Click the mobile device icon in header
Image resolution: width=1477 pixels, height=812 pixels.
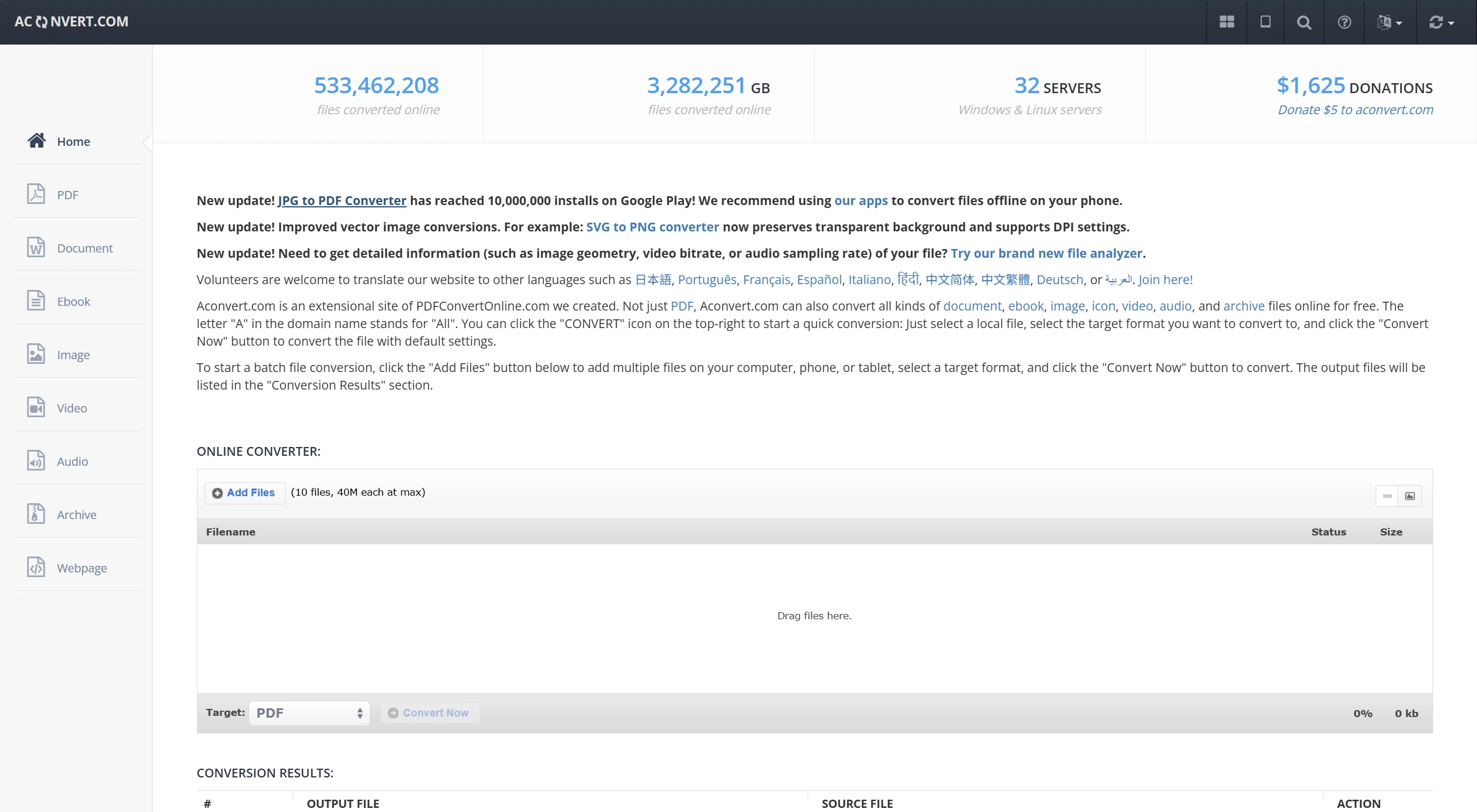tap(1265, 22)
